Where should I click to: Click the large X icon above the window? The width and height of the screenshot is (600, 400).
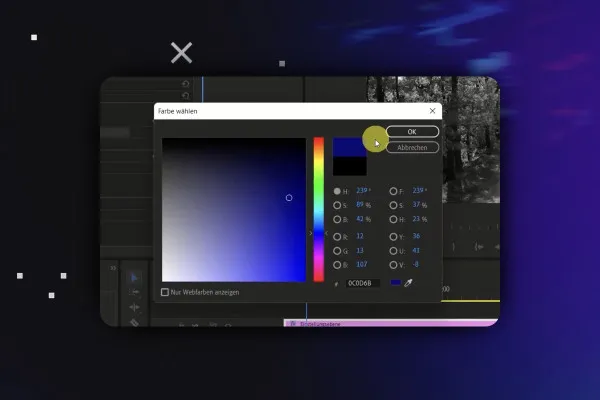(x=181, y=52)
